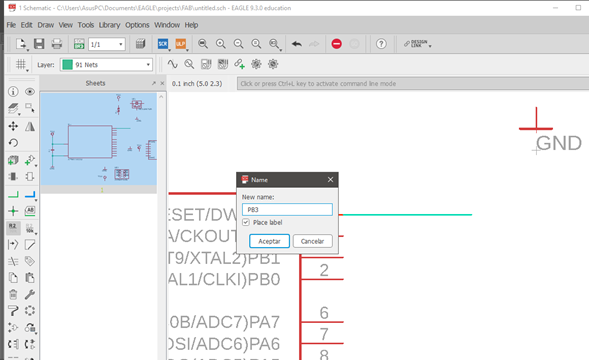This screenshot has height=360, width=589.
Task: Open the CAM processor icon
Action: (x=140, y=44)
